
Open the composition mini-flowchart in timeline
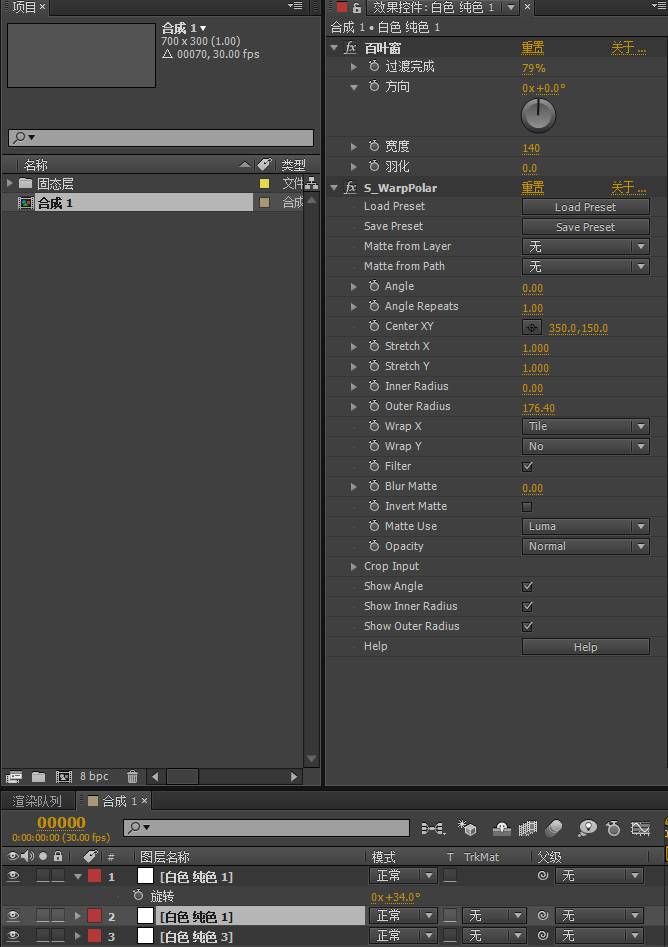[433, 829]
